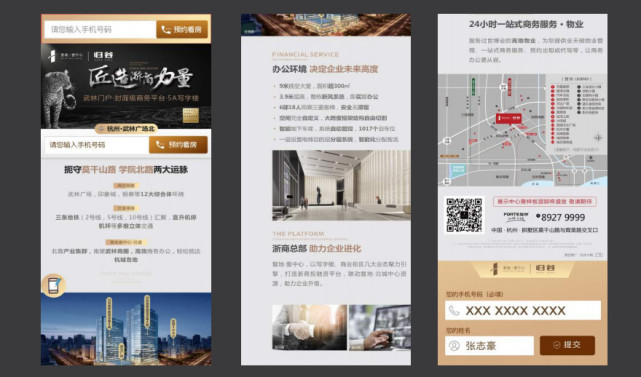641x377 pixels.
Task: Focus the top phone number input field
Action: [x=100, y=29]
